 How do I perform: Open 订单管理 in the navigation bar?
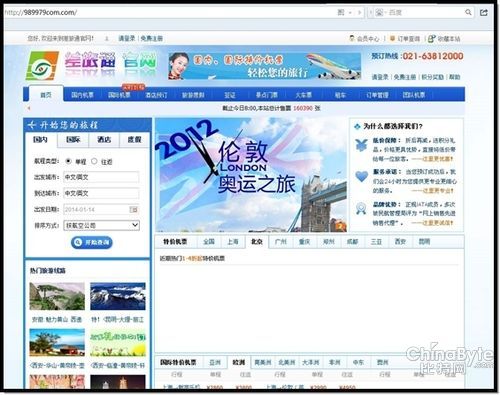pyautogui.click(x=377, y=95)
